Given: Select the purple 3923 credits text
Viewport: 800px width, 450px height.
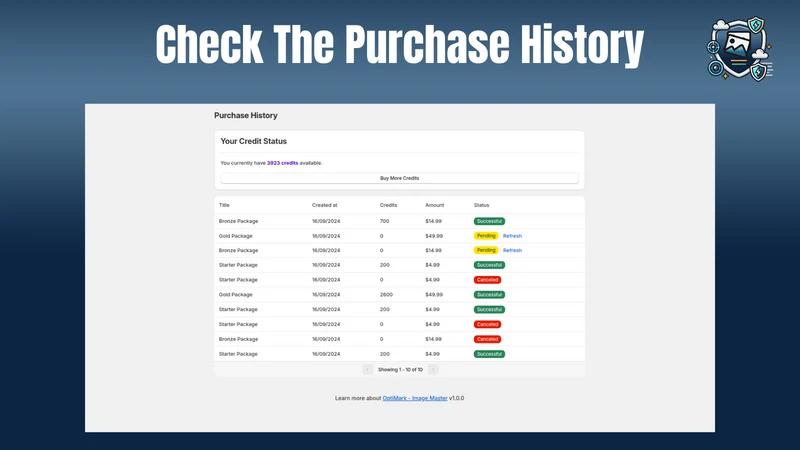Looking at the screenshot, I should point(283,163).
